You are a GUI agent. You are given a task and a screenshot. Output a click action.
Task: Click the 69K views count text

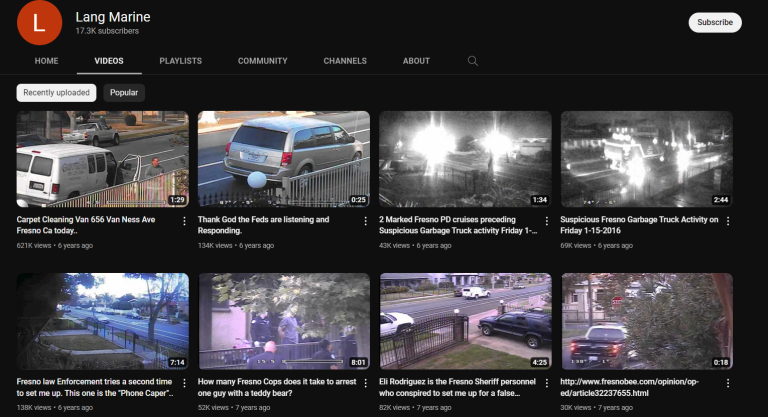coord(576,245)
